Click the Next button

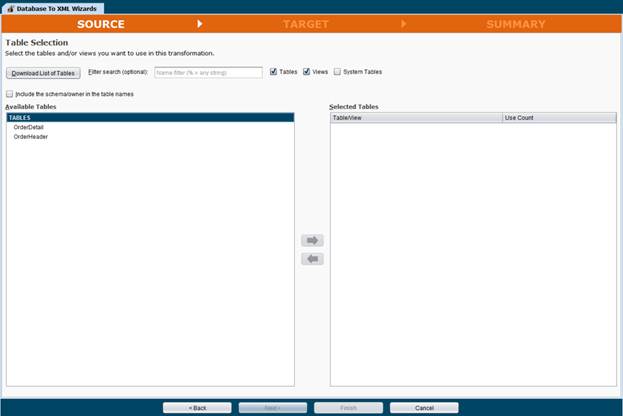click(x=273, y=408)
